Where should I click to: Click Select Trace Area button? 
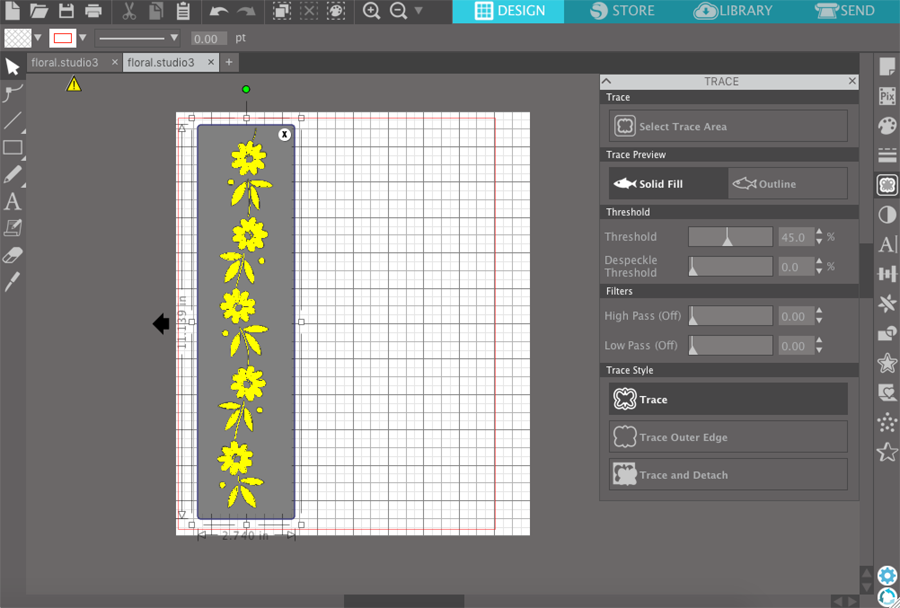pyautogui.click(x=728, y=126)
